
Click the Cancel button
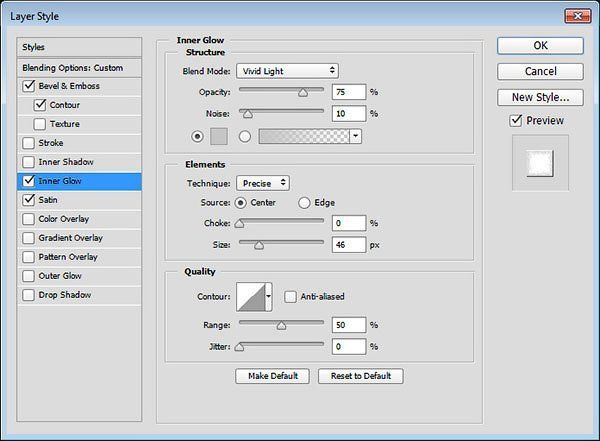[x=540, y=71]
